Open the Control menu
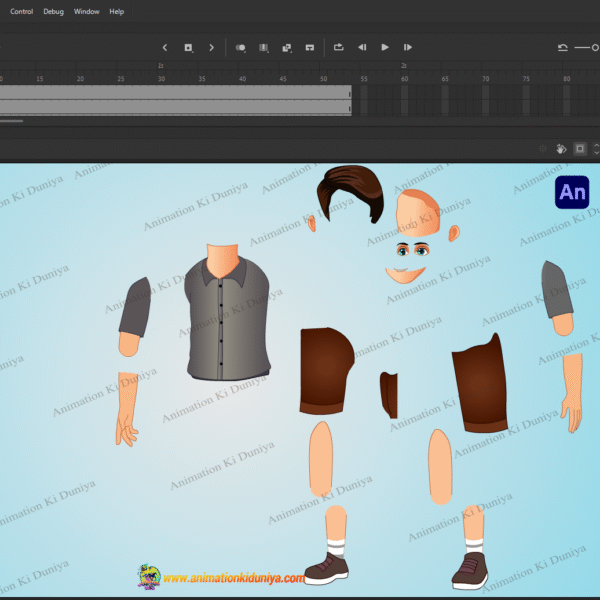Image resolution: width=600 pixels, height=600 pixels. click(21, 11)
